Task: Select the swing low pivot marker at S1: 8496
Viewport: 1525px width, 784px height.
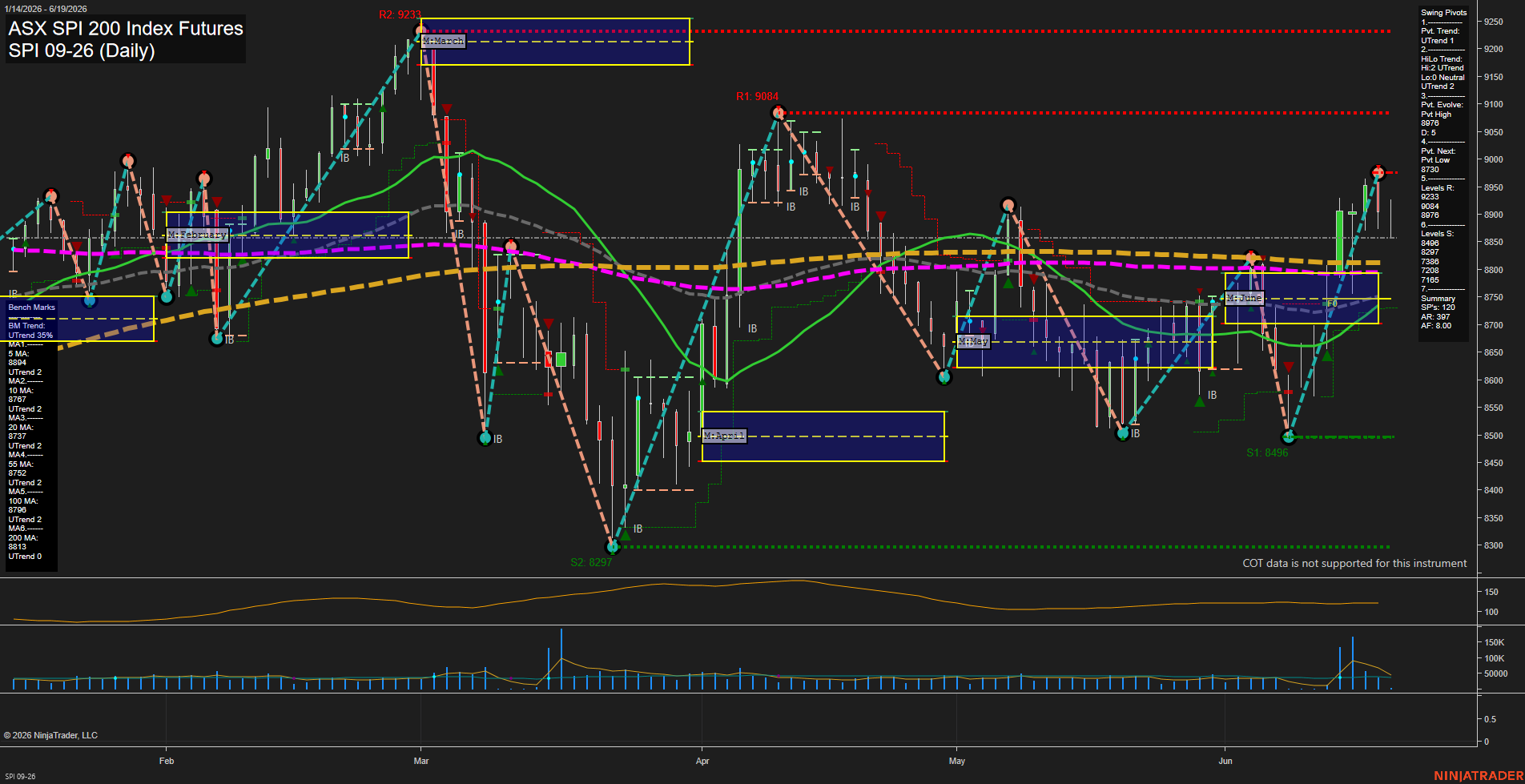Action: tap(1288, 437)
